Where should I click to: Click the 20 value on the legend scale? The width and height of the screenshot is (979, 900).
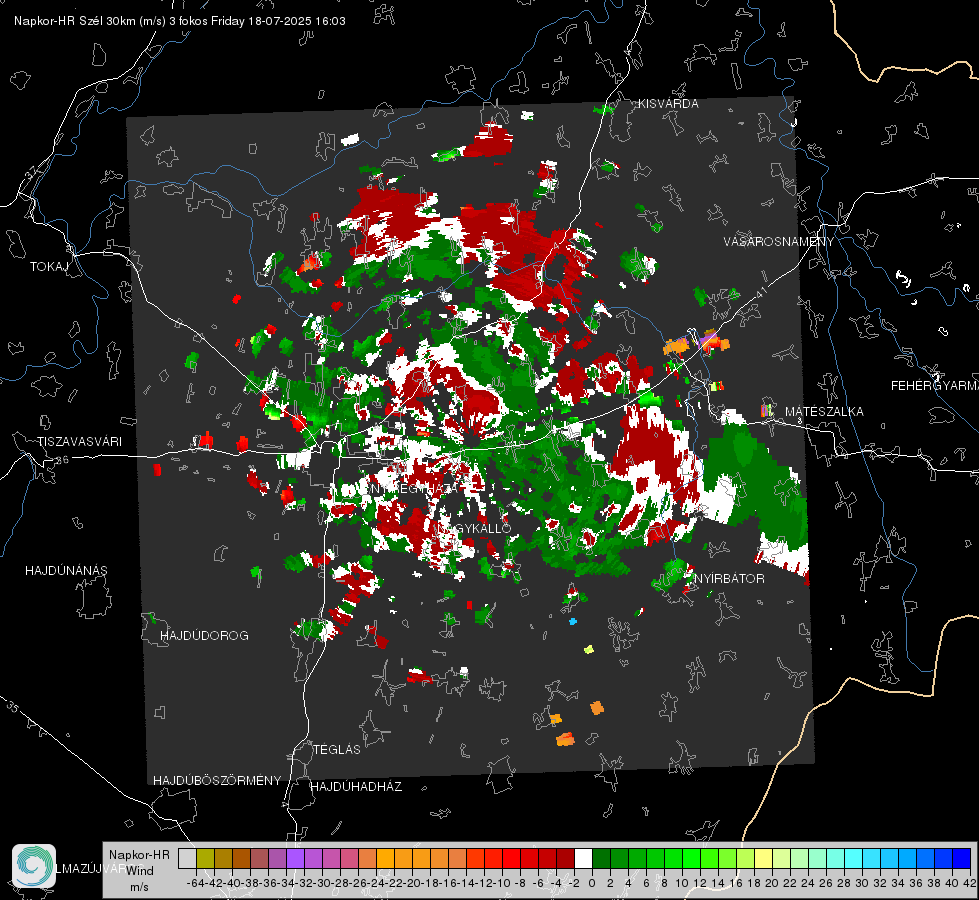pos(772,883)
